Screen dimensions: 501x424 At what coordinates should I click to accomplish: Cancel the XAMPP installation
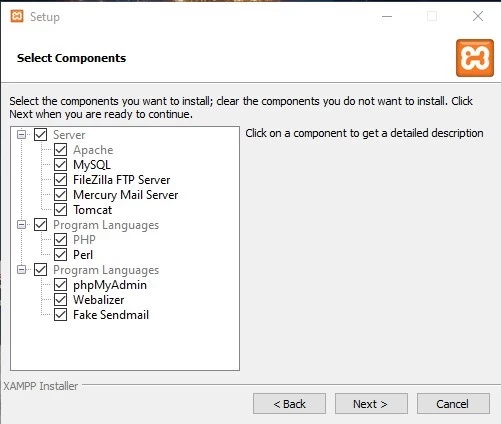(453, 404)
